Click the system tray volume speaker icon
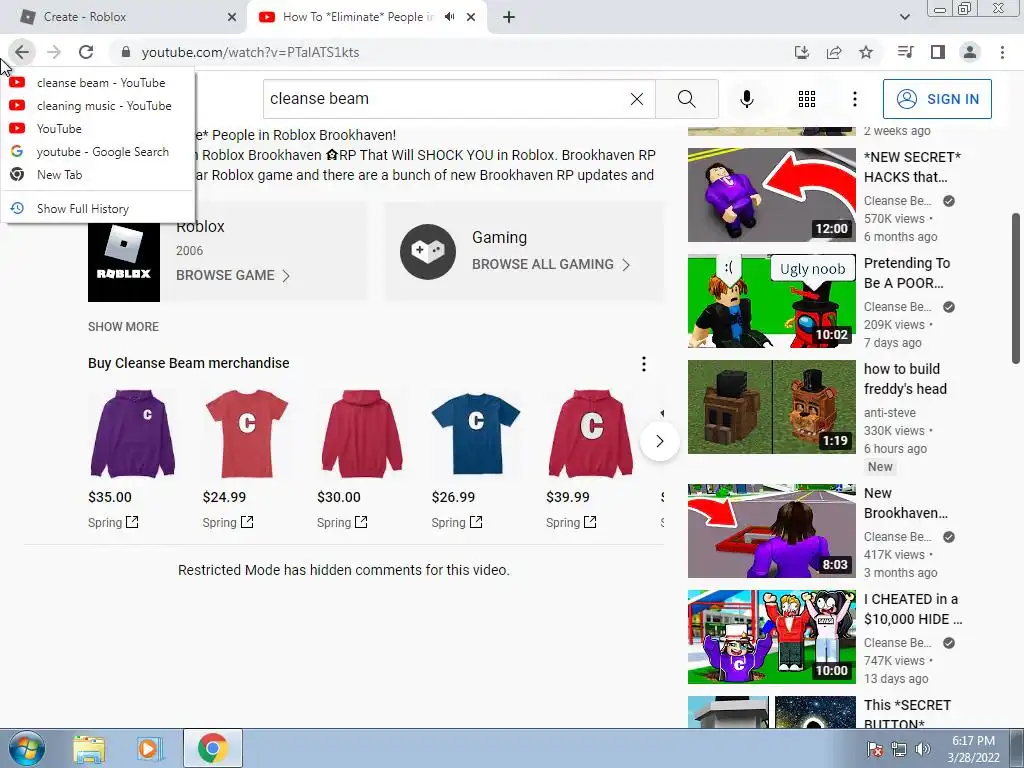This screenshot has width=1024, height=768. [x=922, y=749]
